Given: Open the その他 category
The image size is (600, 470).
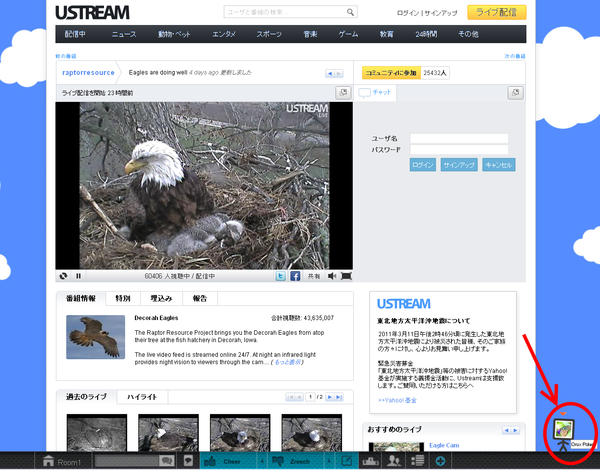Looking at the screenshot, I should [468, 34].
